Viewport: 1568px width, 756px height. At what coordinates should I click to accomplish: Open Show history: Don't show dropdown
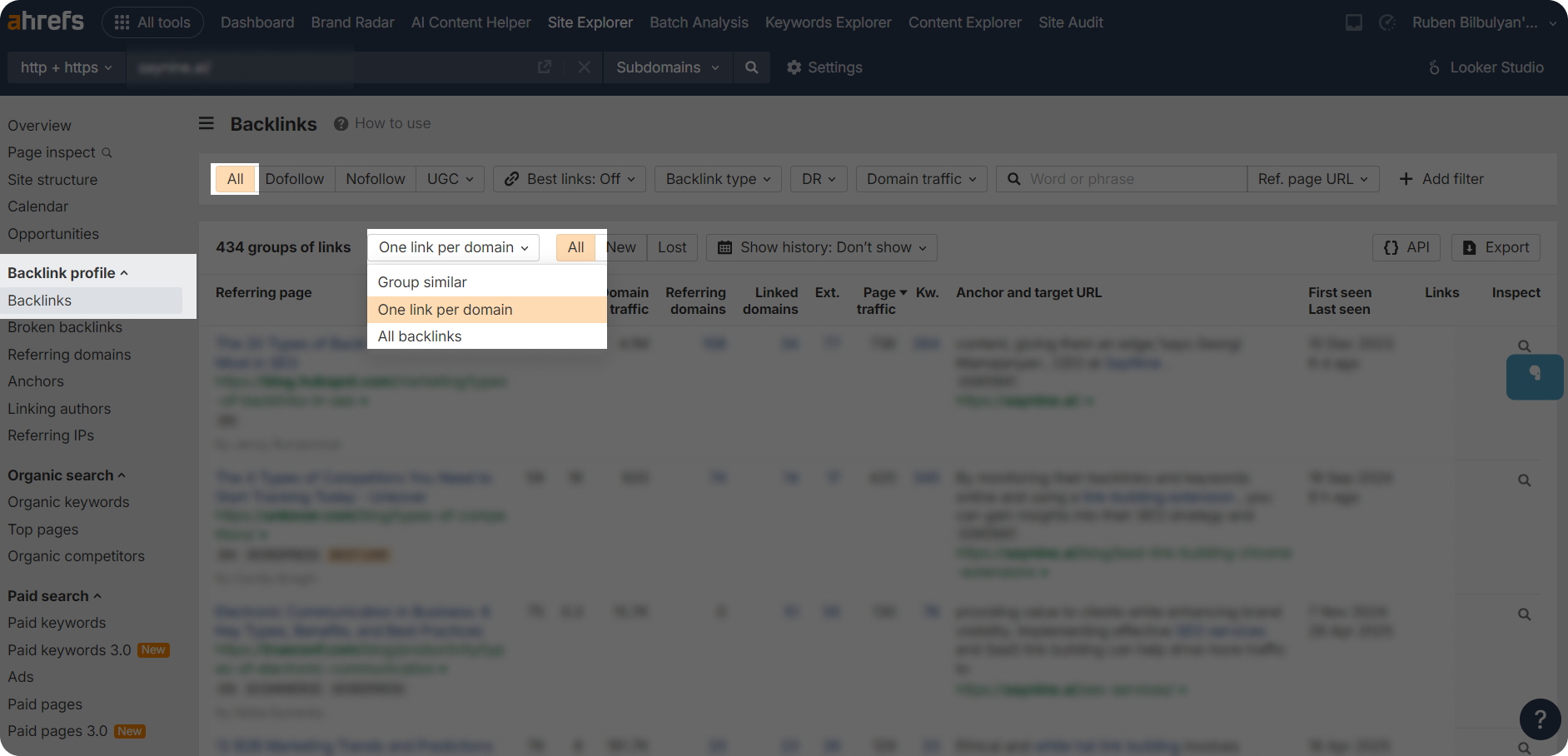tap(822, 247)
